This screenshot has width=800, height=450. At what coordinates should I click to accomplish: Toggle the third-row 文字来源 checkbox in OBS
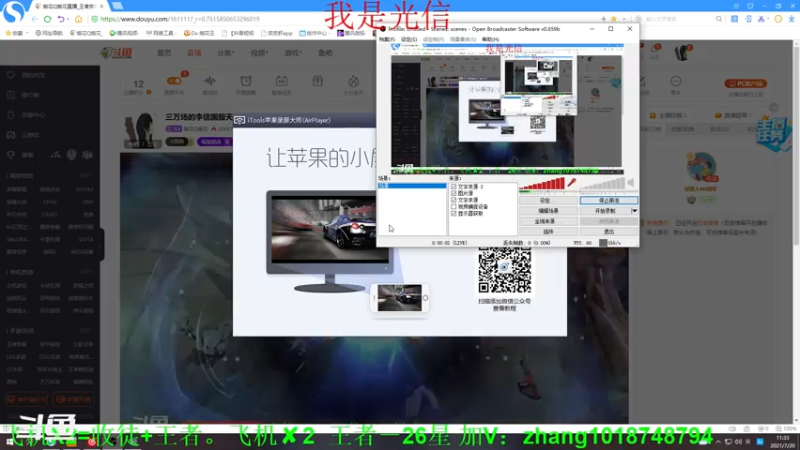pos(454,200)
